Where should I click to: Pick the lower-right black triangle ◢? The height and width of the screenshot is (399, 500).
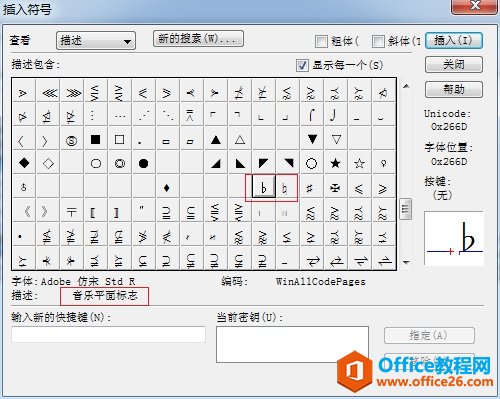(x=216, y=163)
